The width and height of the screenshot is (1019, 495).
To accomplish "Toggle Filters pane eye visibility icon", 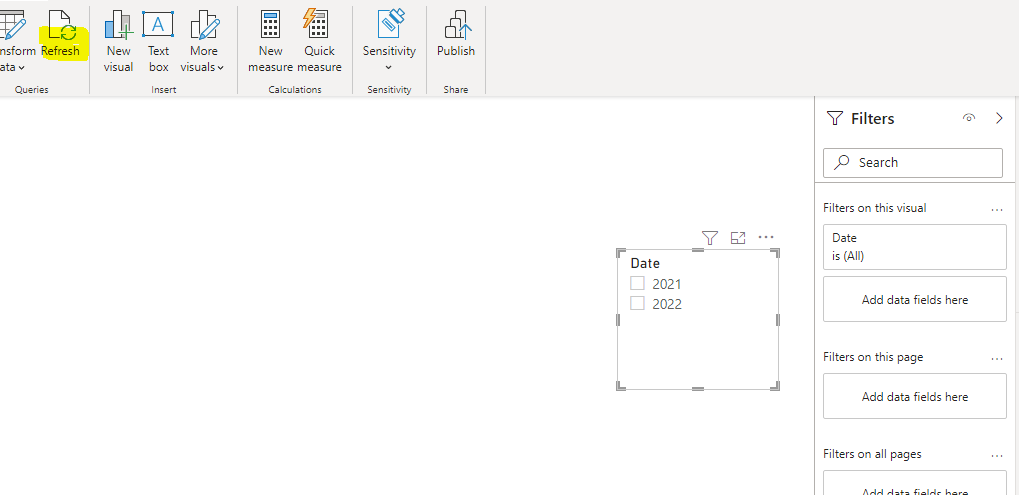I will (x=969, y=118).
